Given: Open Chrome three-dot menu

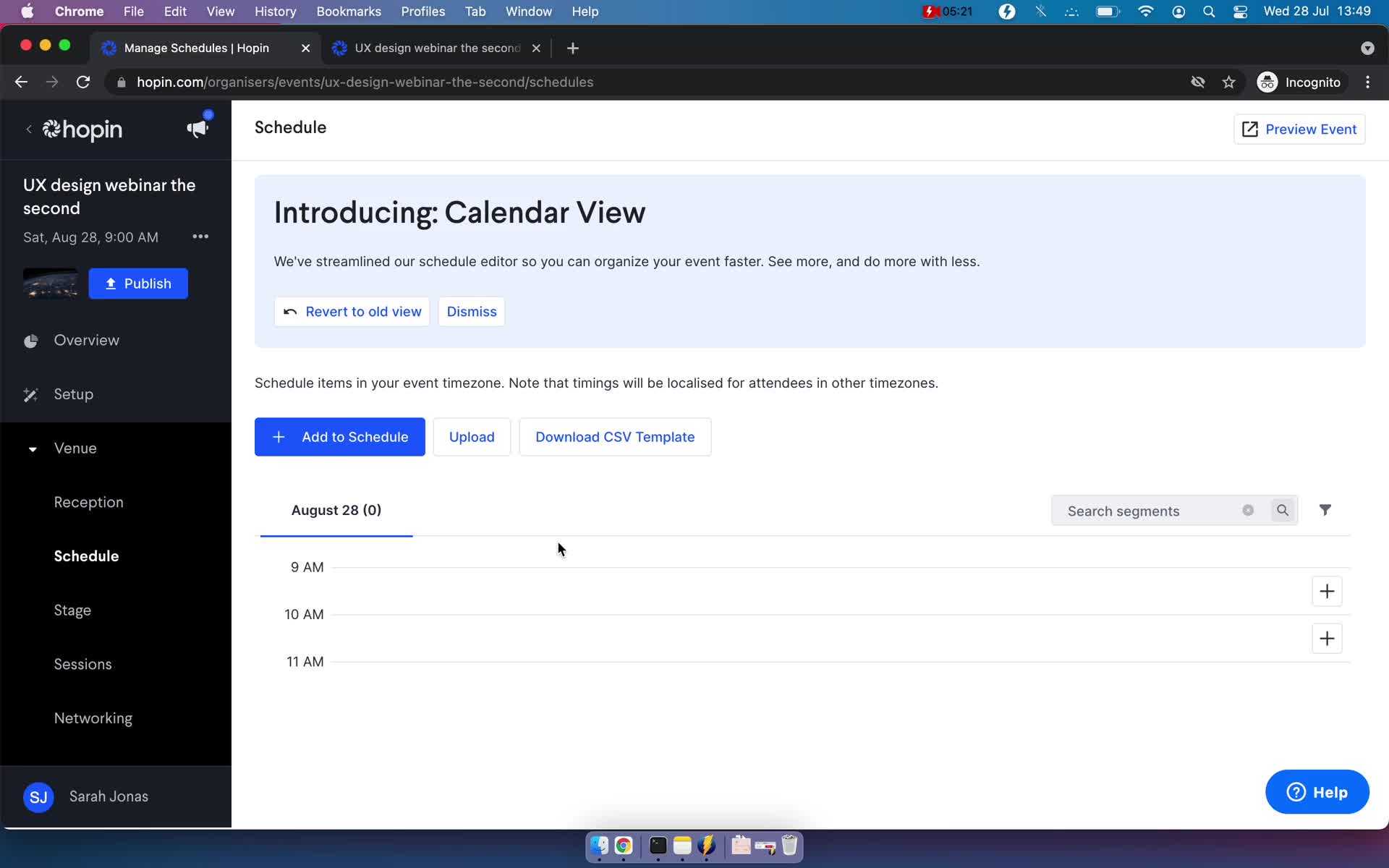Looking at the screenshot, I should (1367, 82).
